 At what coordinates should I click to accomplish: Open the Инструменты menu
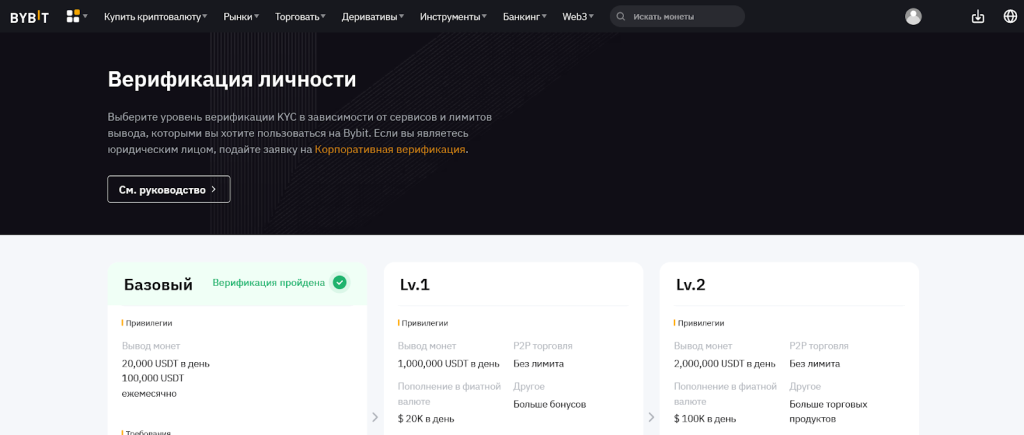tap(453, 17)
